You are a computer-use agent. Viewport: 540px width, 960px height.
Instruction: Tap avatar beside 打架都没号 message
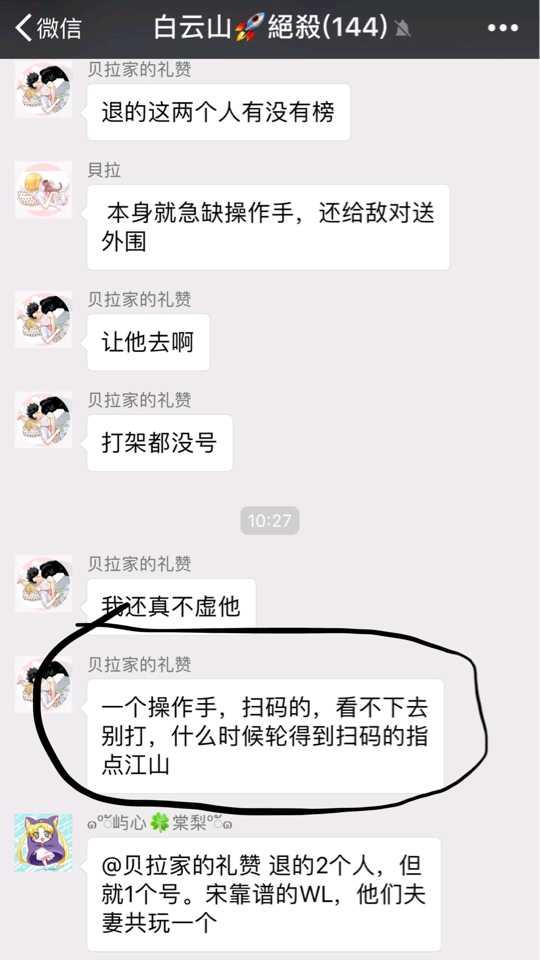point(43,420)
